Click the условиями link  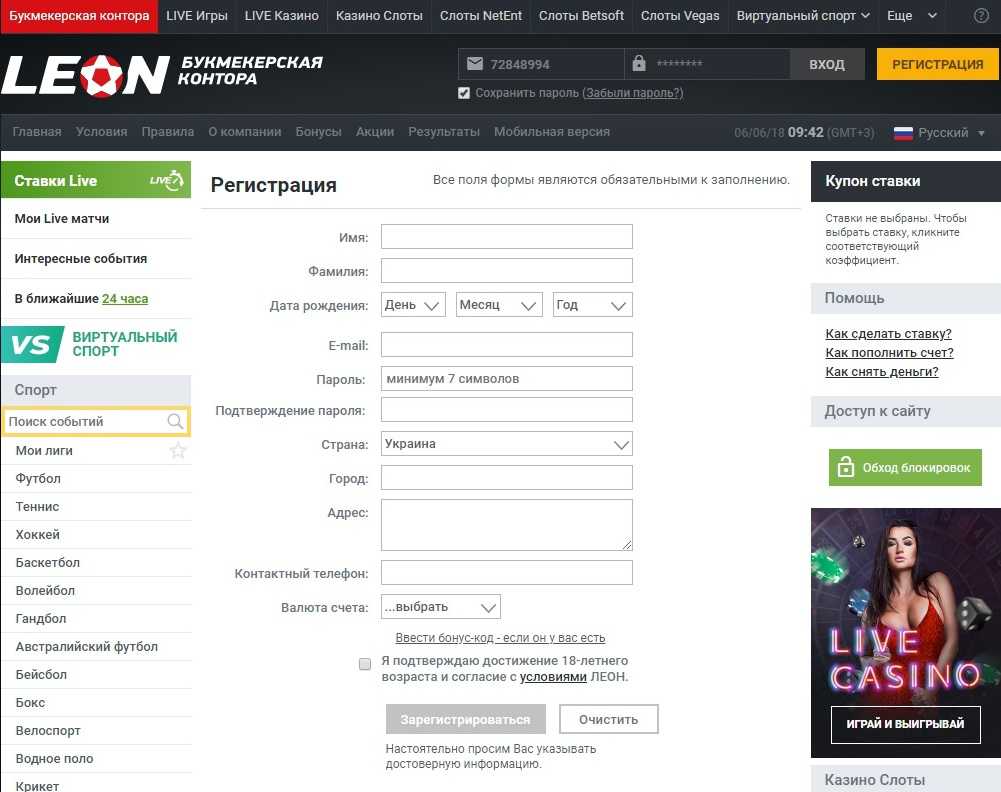(553, 677)
